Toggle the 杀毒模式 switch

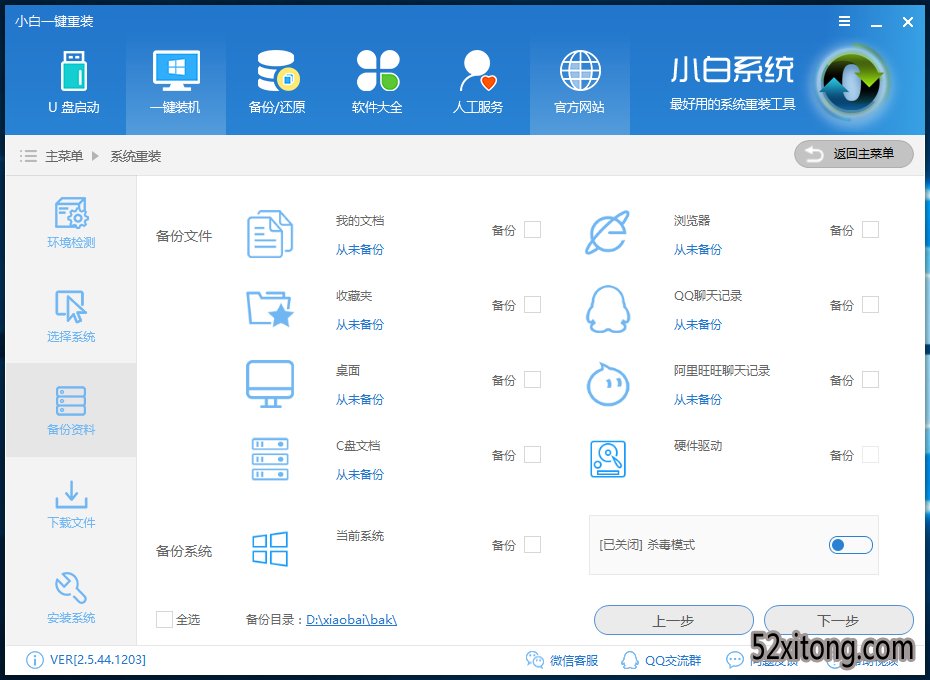(851, 545)
